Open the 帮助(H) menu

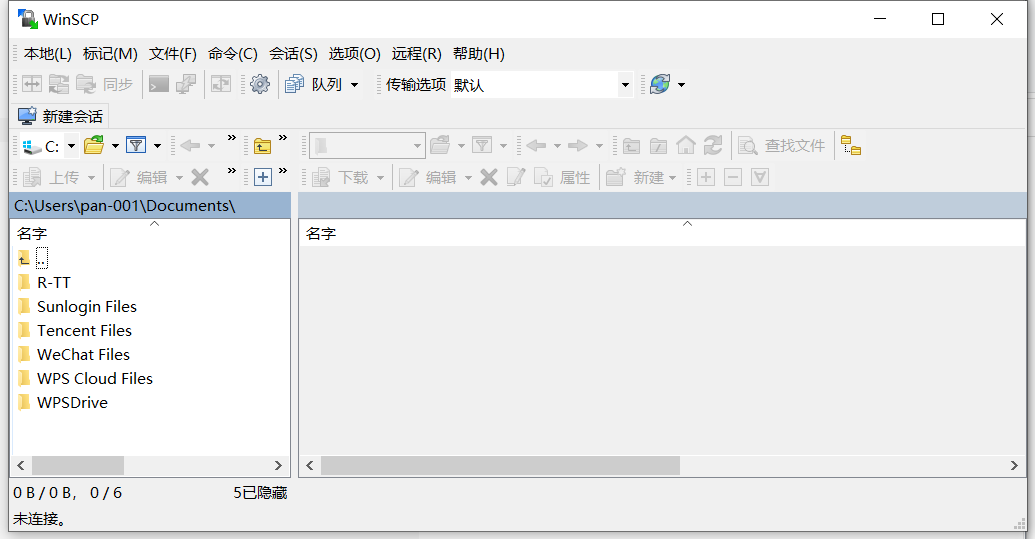pos(479,53)
